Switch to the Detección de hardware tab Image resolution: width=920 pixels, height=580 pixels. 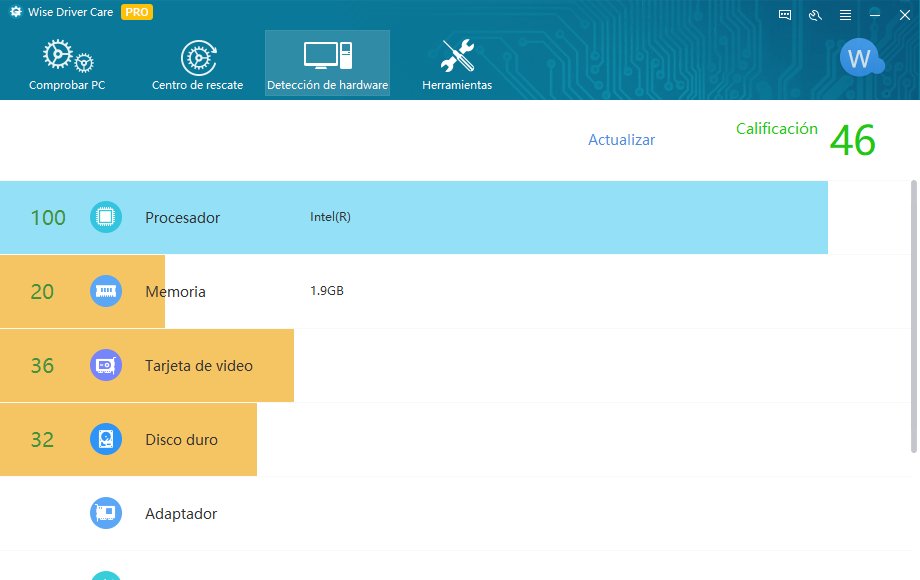(x=327, y=62)
